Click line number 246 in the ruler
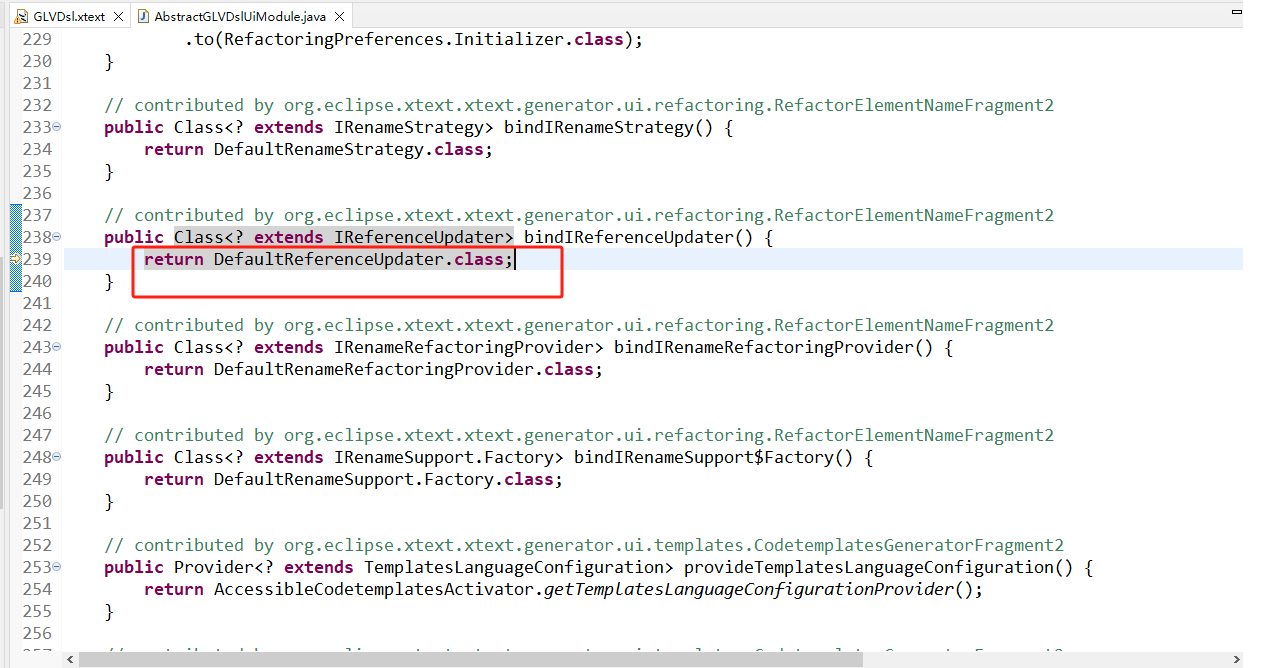The width and height of the screenshot is (1278, 668). pyautogui.click(x=36, y=413)
